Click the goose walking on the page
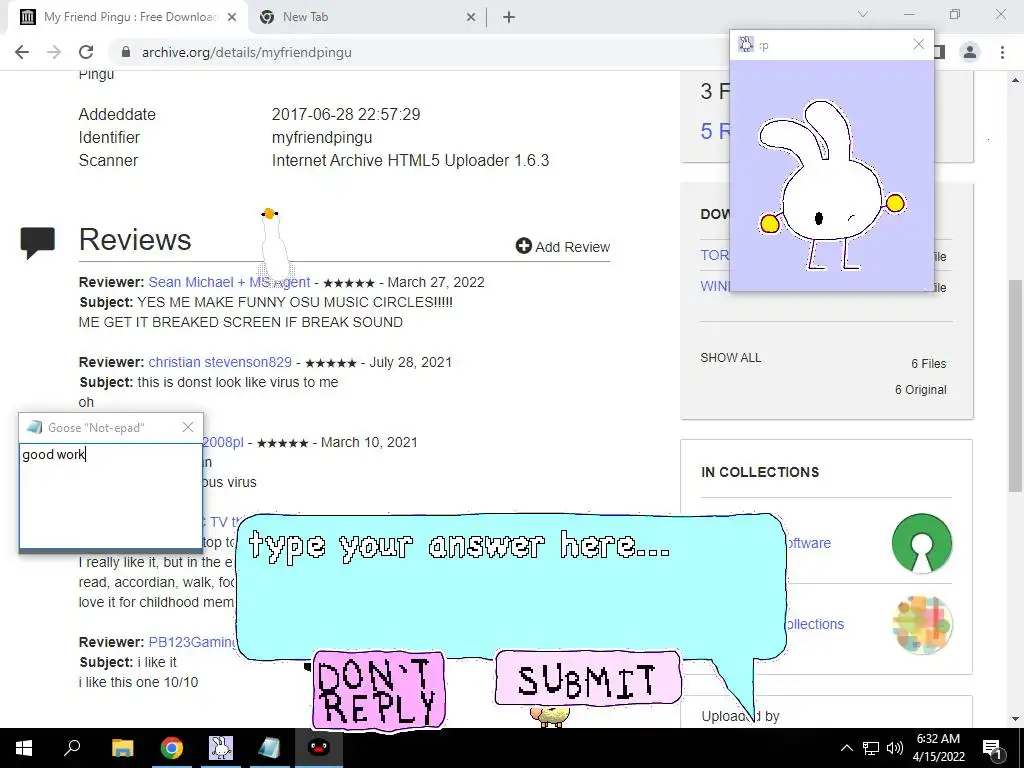1024x768 pixels. point(274,245)
